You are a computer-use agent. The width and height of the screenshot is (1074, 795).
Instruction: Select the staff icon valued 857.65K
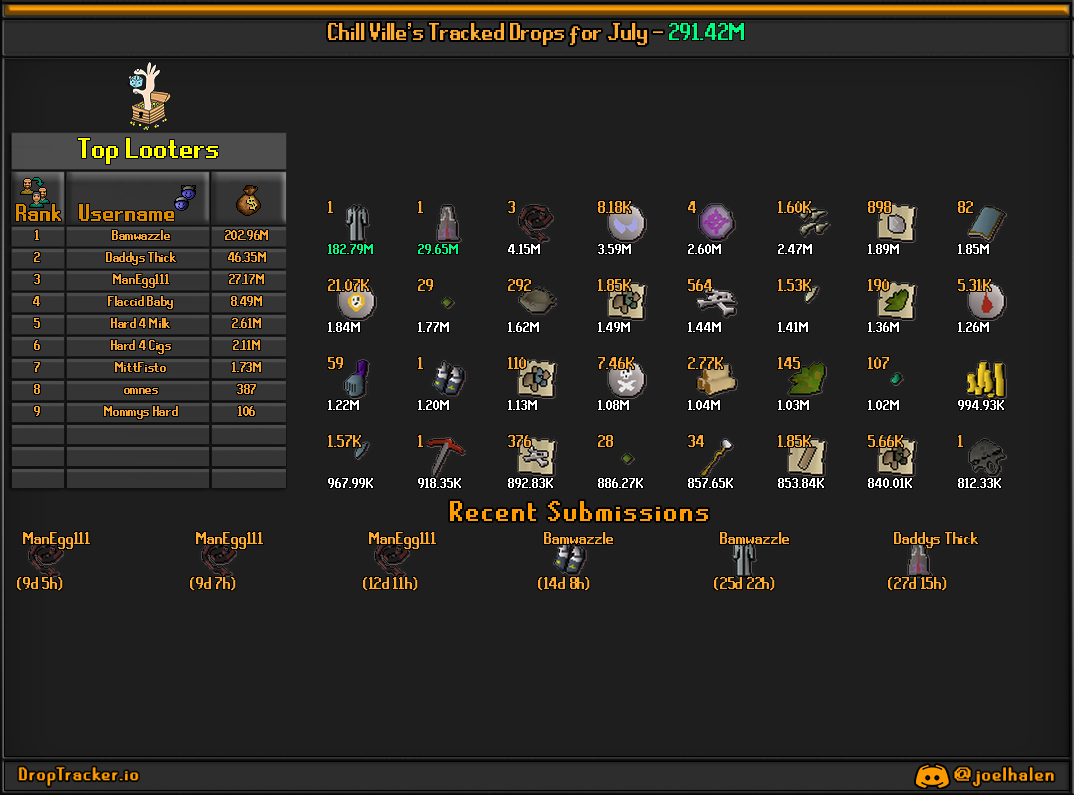pos(716,457)
